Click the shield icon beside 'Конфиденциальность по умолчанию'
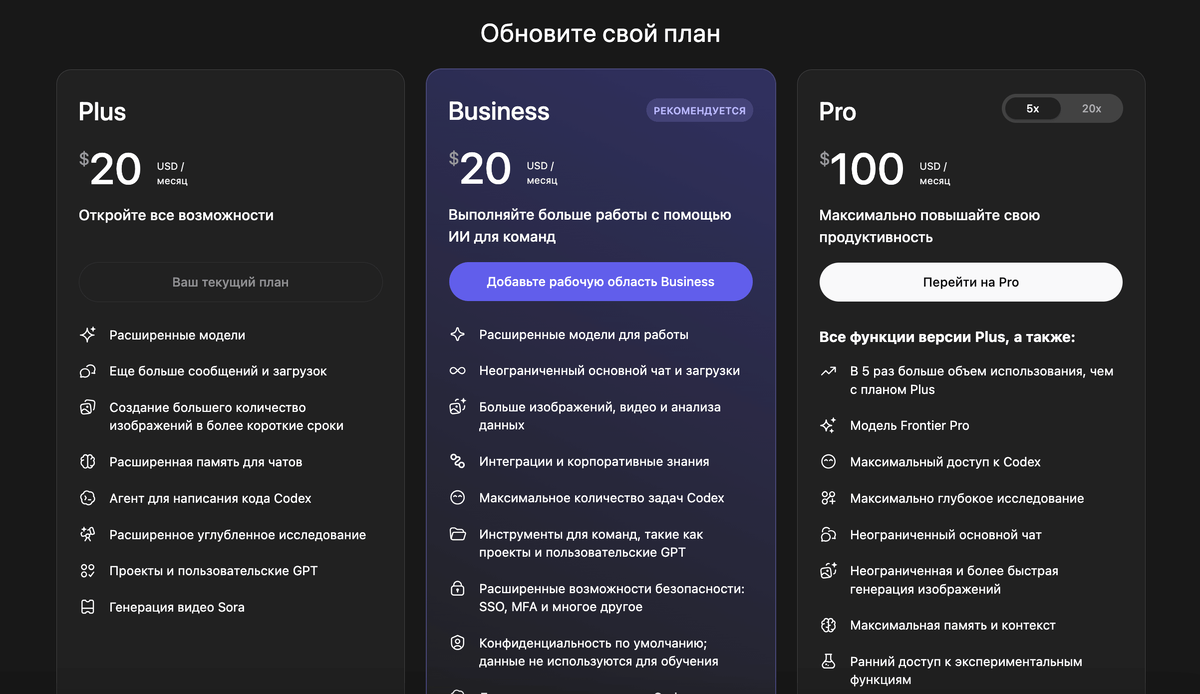The image size is (1200, 694). tap(458, 643)
